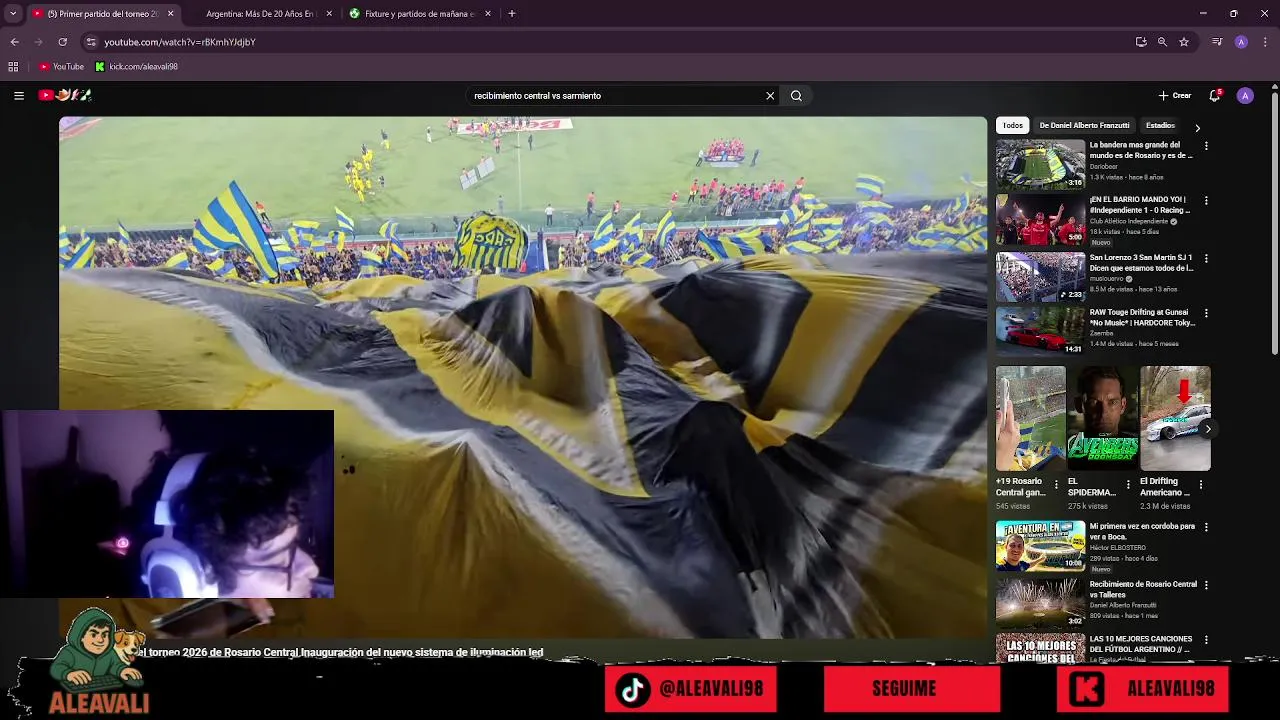View site information icon in address bar

[x=91, y=42]
